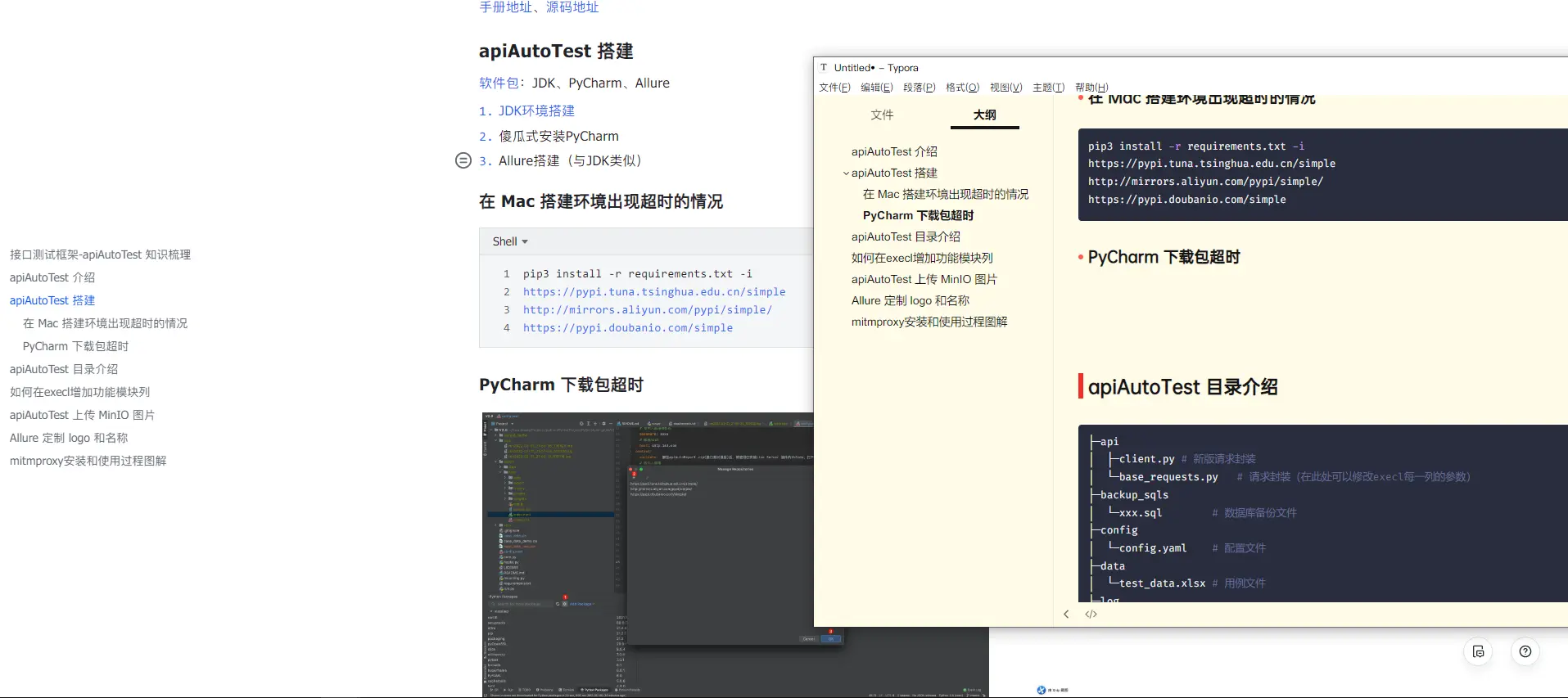Open Typora 格式(O) menu
This screenshot has height=698, width=1568.
pyautogui.click(x=962, y=88)
